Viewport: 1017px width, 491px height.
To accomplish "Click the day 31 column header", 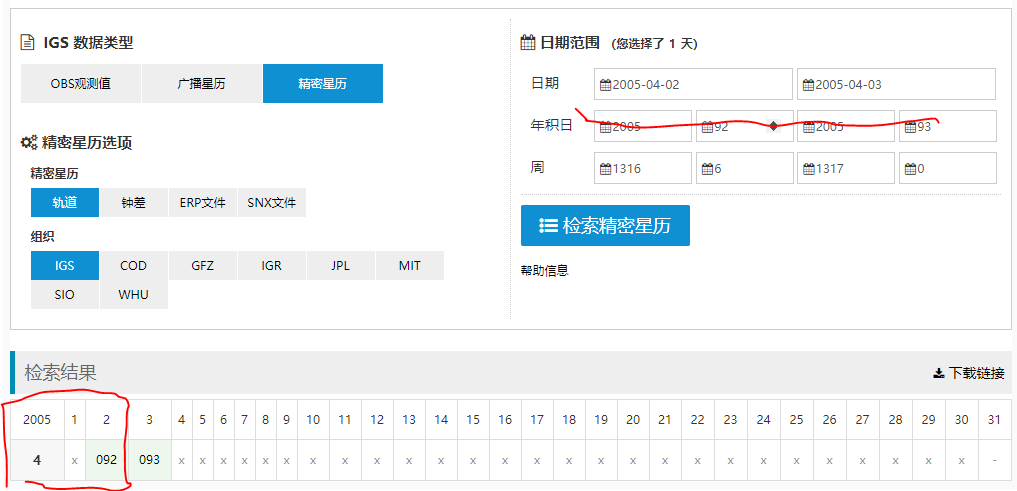I will click(994, 420).
